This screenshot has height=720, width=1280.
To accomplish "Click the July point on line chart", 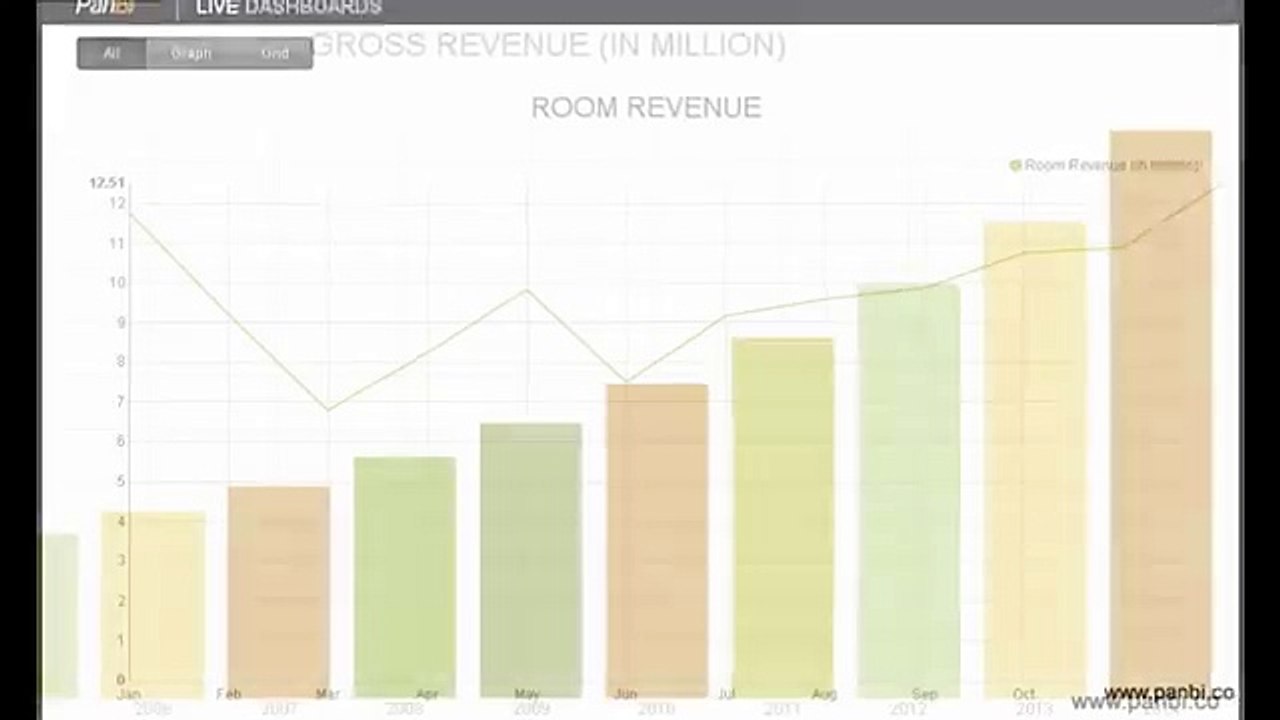I will (727, 316).
